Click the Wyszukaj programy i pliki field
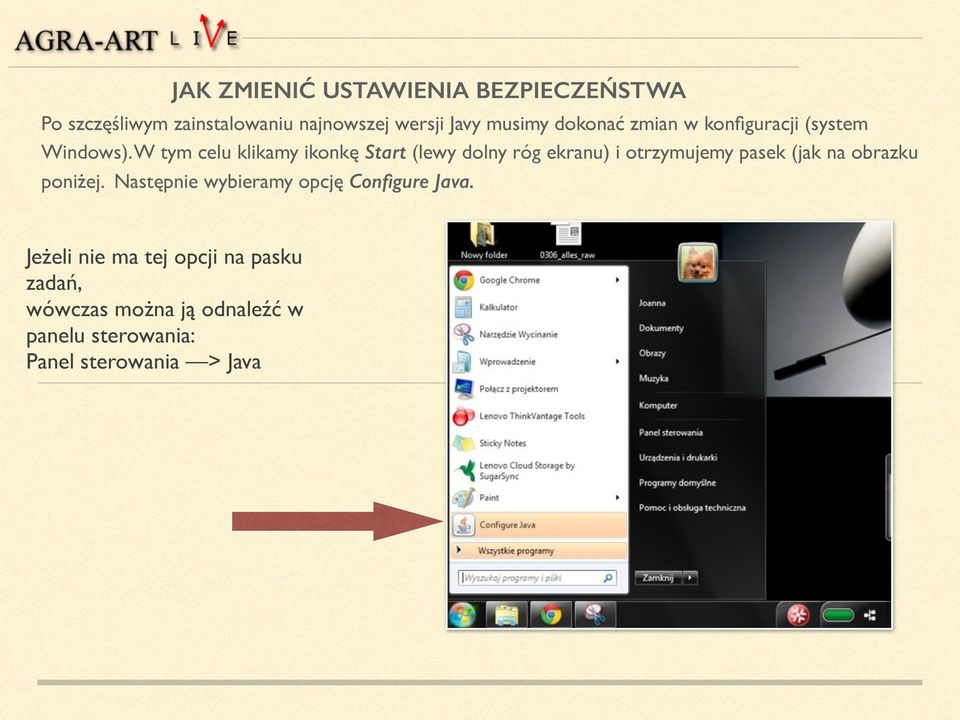This screenshot has width=960, height=720. click(538, 577)
